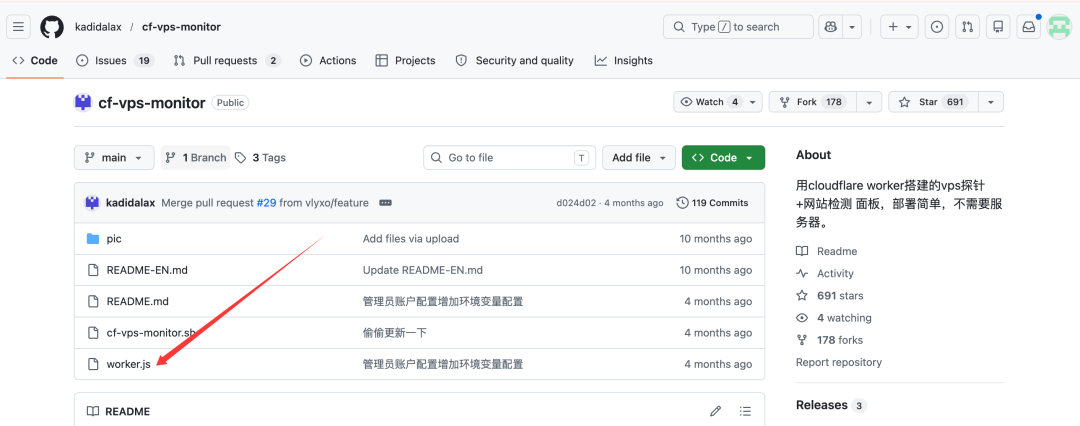Open the pic folder
This screenshot has height=426, width=1080.
[114, 239]
